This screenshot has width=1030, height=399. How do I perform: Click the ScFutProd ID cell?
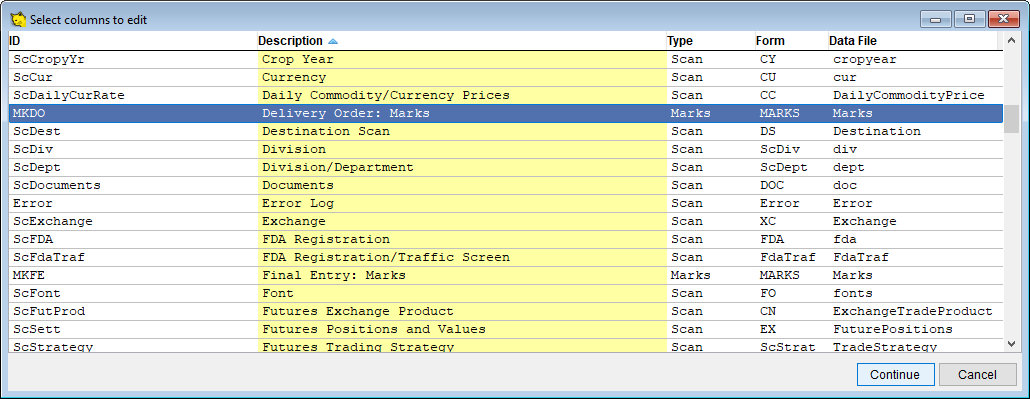tap(133, 311)
